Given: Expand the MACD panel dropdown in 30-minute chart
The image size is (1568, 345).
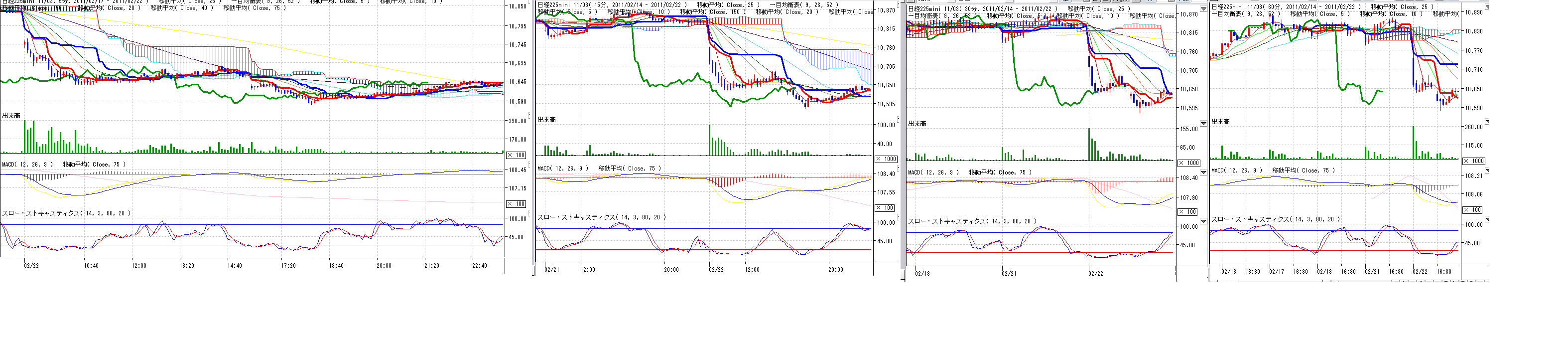Looking at the screenshot, I should [1203, 172].
